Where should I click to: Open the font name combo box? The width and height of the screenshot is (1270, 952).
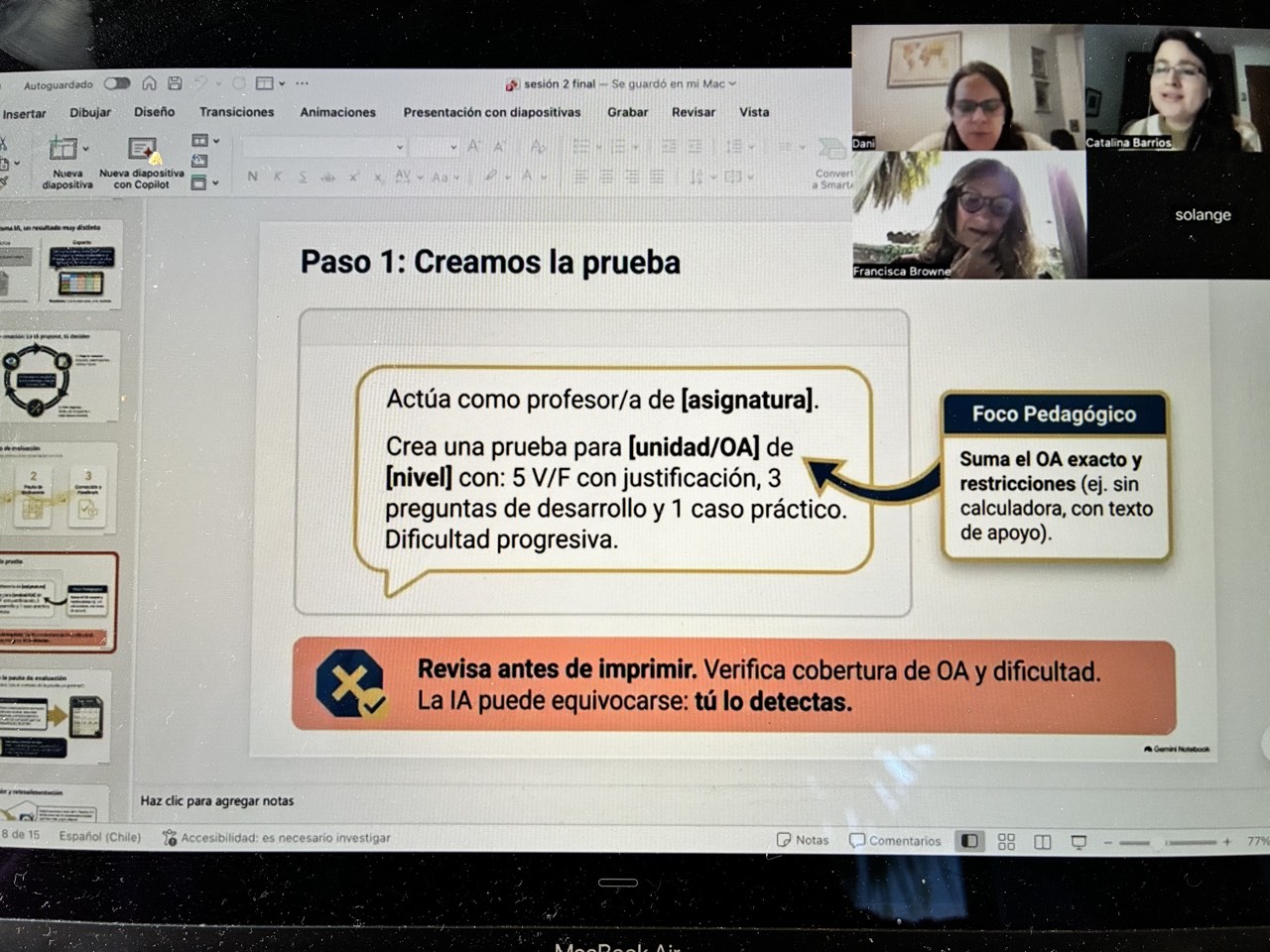coord(323,147)
